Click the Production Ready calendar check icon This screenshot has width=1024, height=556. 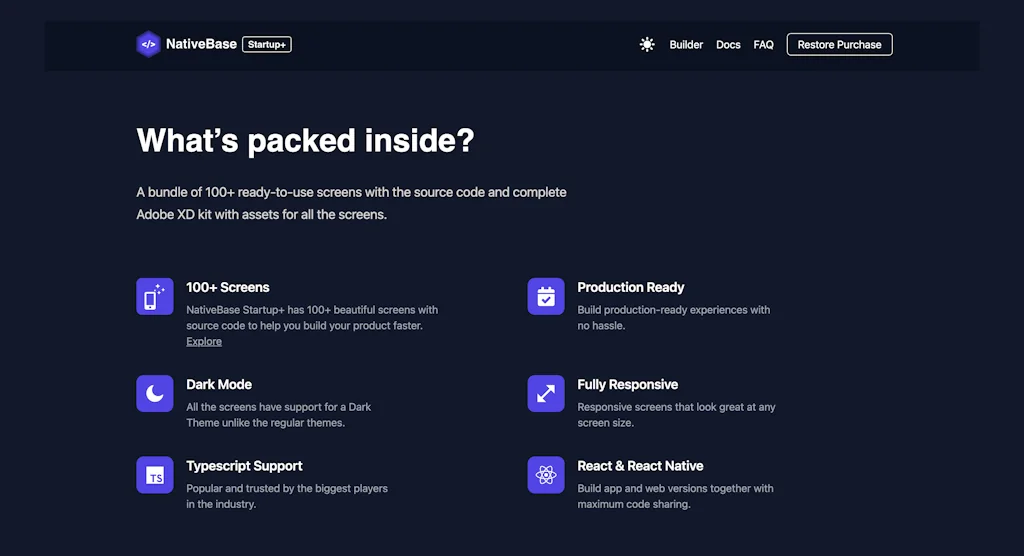point(546,297)
